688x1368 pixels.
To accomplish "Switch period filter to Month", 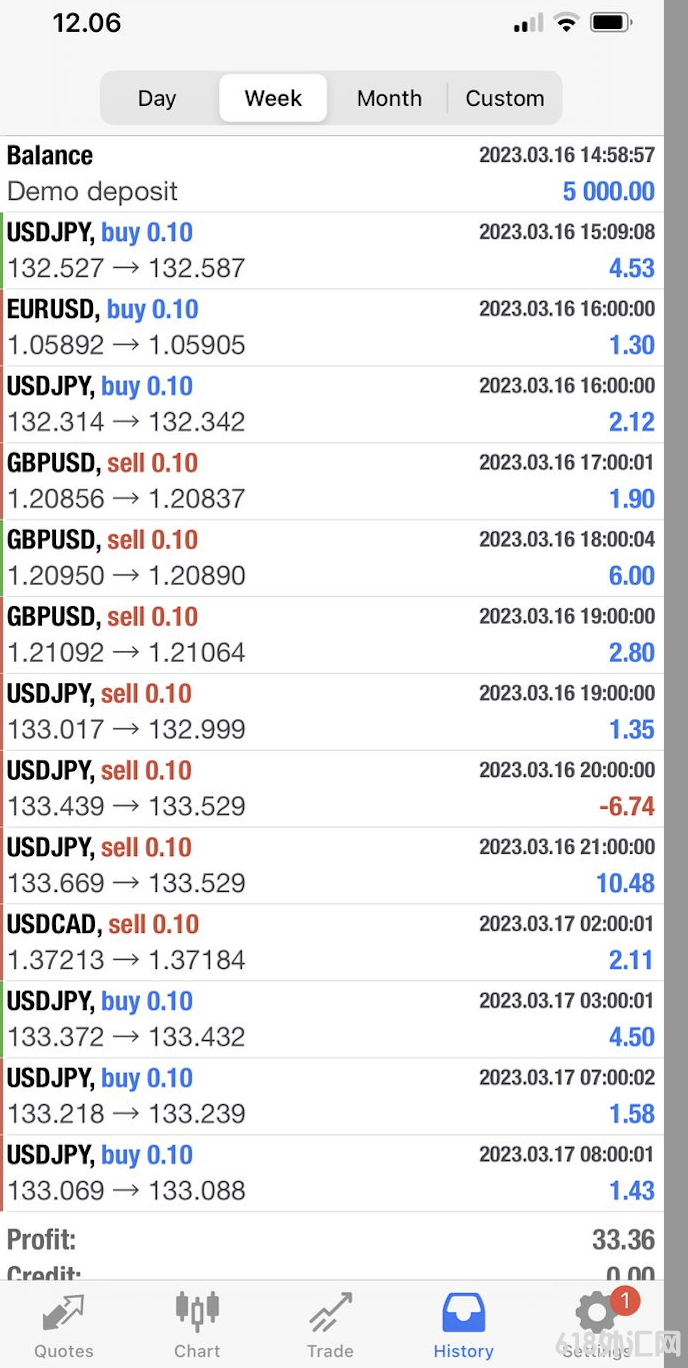I will pos(389,98).
